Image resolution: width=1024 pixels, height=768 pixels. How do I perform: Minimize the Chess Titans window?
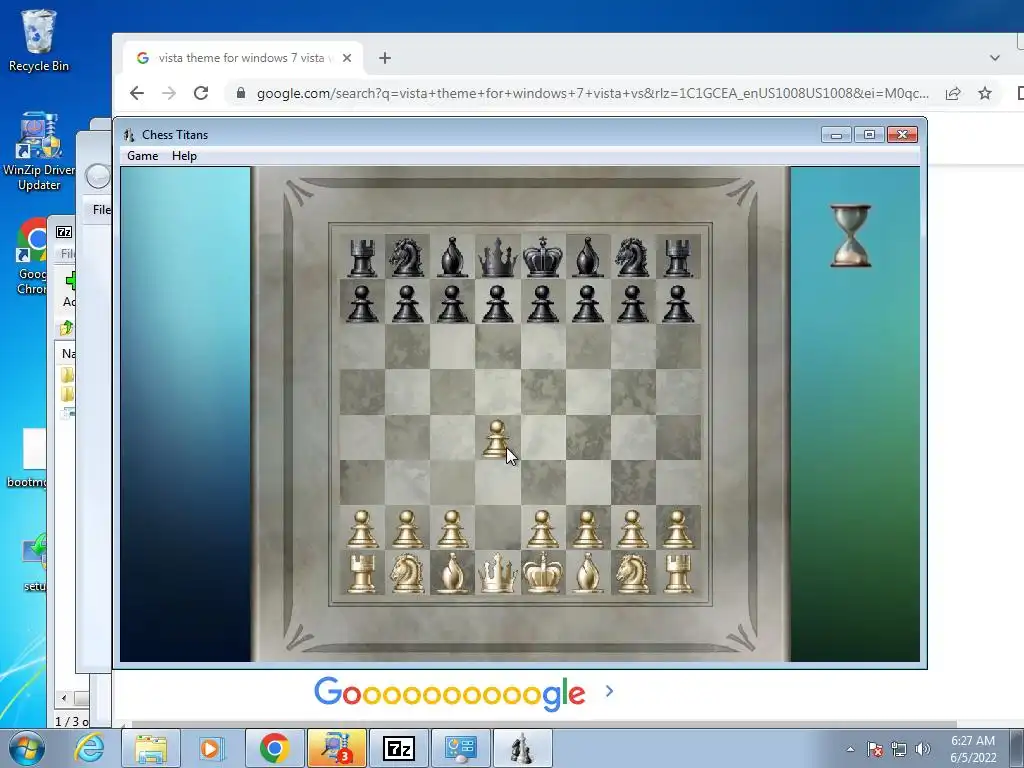[x=836, y=135]
